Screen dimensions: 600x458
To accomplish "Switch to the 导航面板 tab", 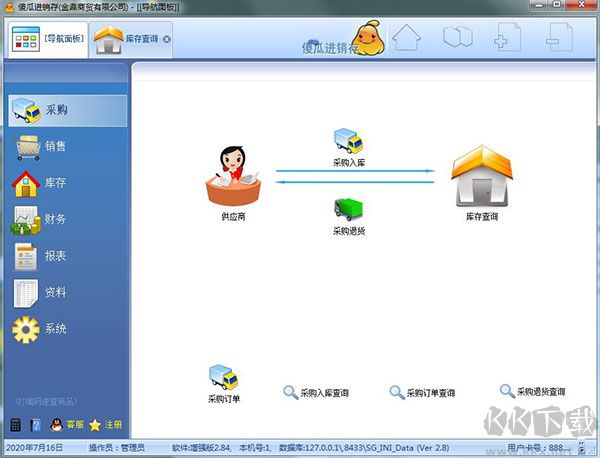I will click(x=46, y=40).
